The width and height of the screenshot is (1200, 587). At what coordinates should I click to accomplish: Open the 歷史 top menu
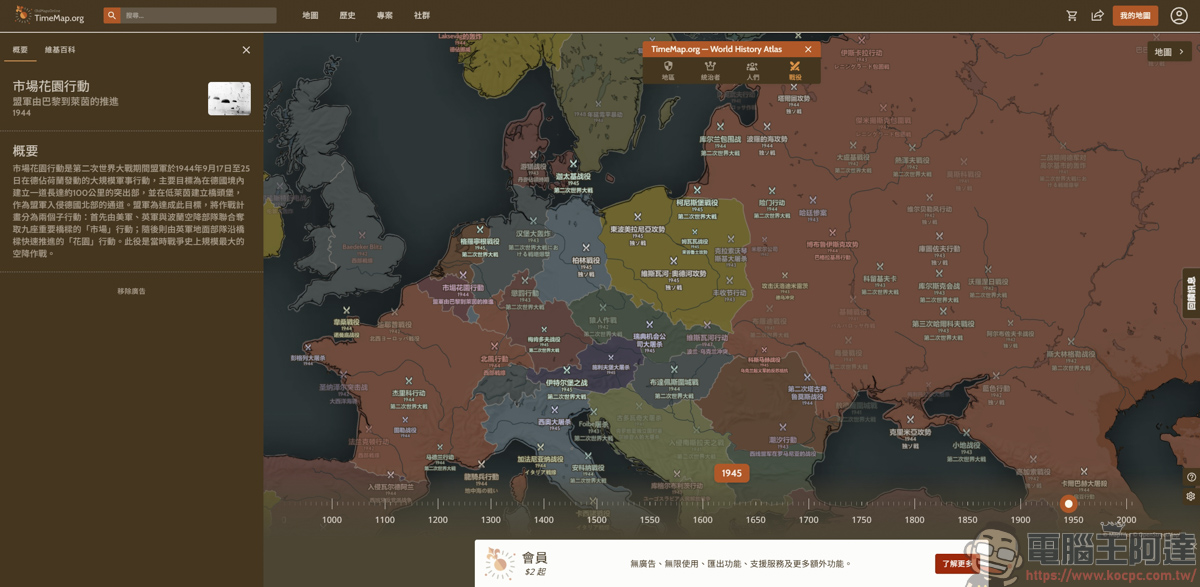tap(347, 16)
